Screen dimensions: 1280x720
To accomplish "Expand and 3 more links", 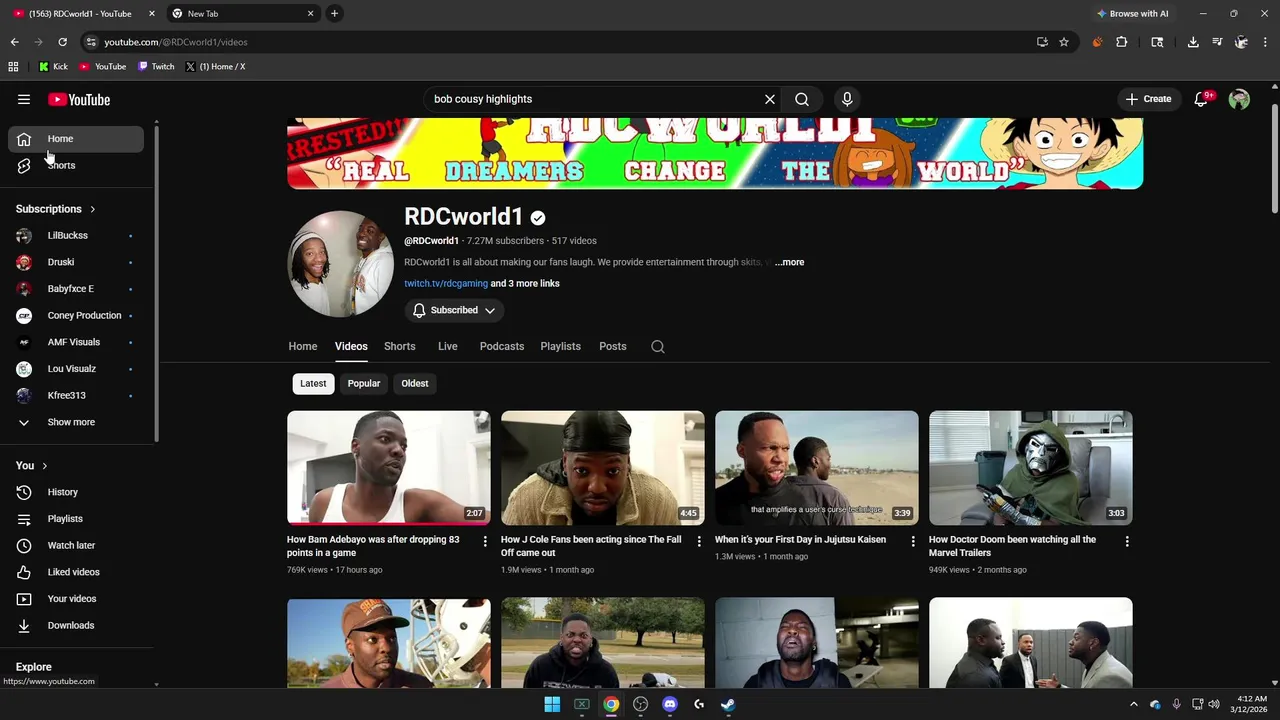I will (x=525, y=284).
